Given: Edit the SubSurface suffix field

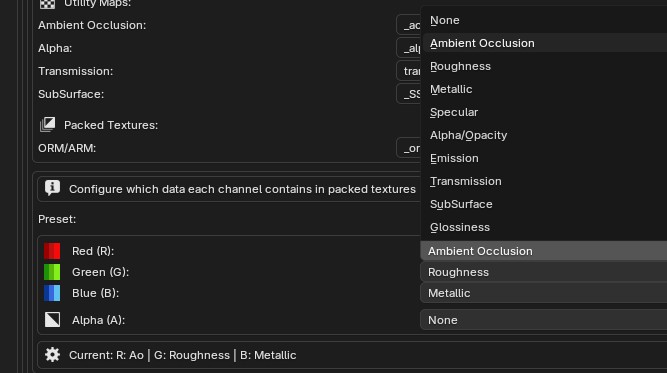Looking at the screenshot, I should 409,94.
